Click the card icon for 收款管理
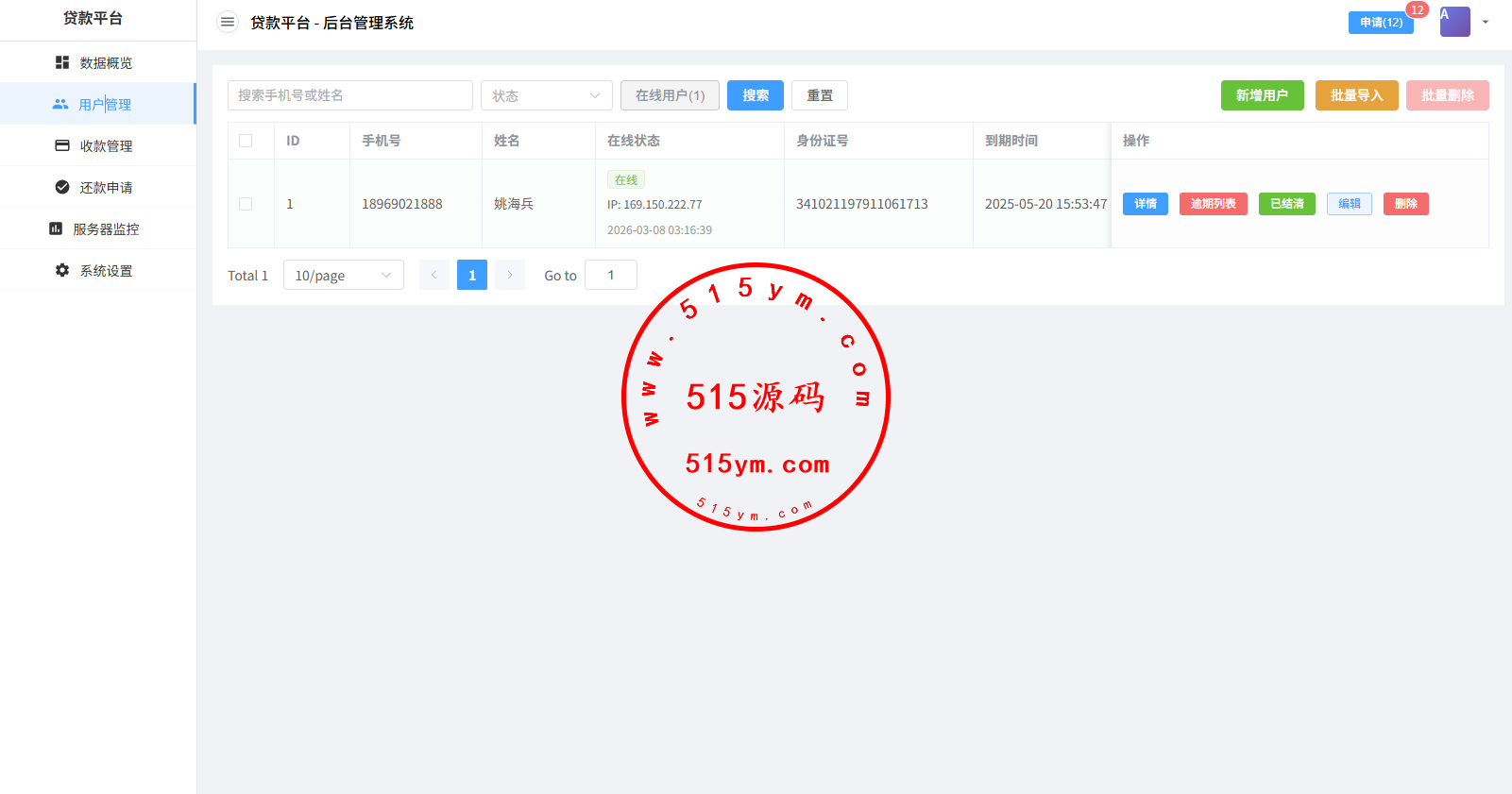This screenshot has width=1512, height=794. click(62, 145)
